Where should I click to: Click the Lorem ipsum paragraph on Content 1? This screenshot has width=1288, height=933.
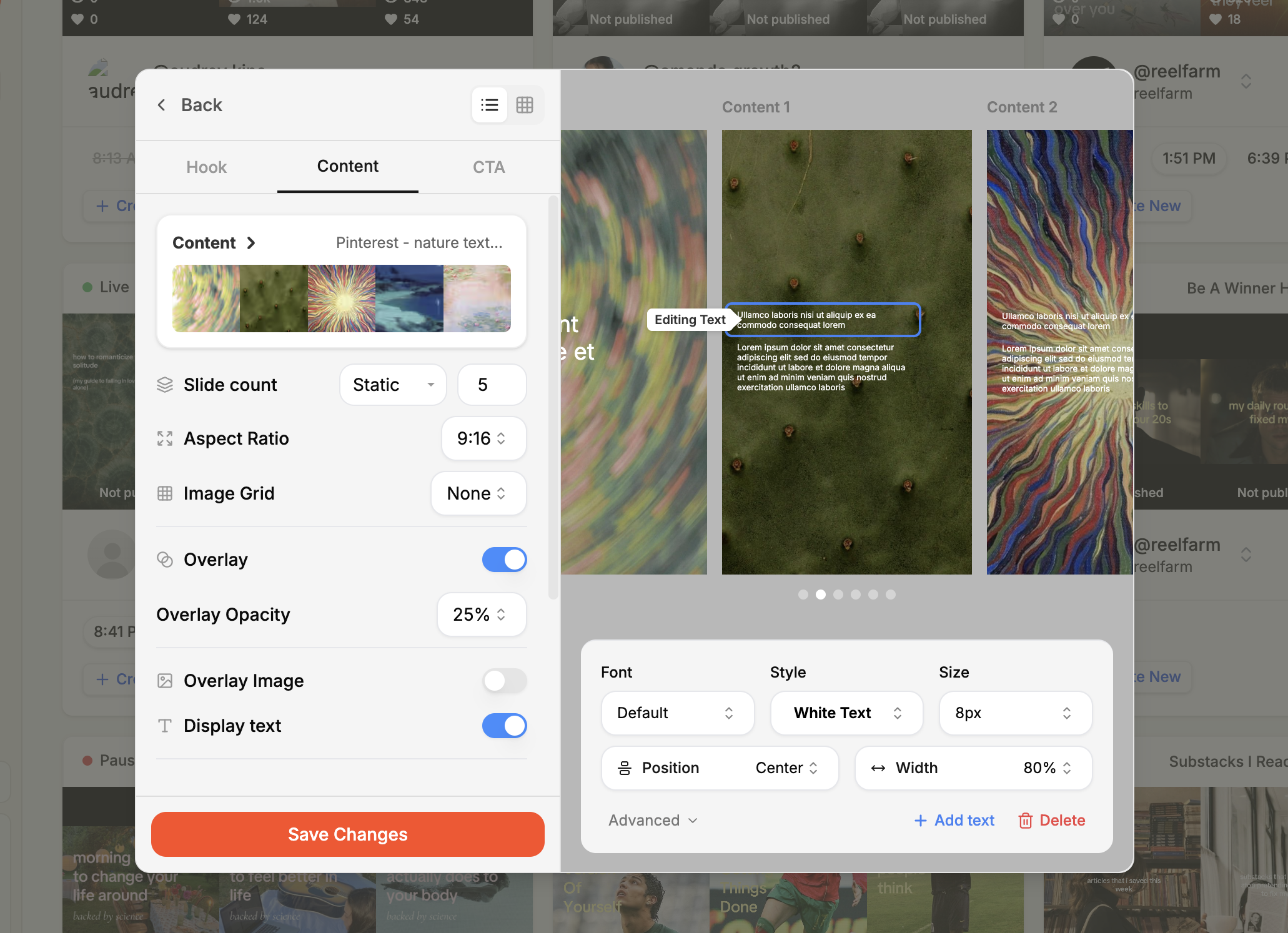click(x=821, y=367)
